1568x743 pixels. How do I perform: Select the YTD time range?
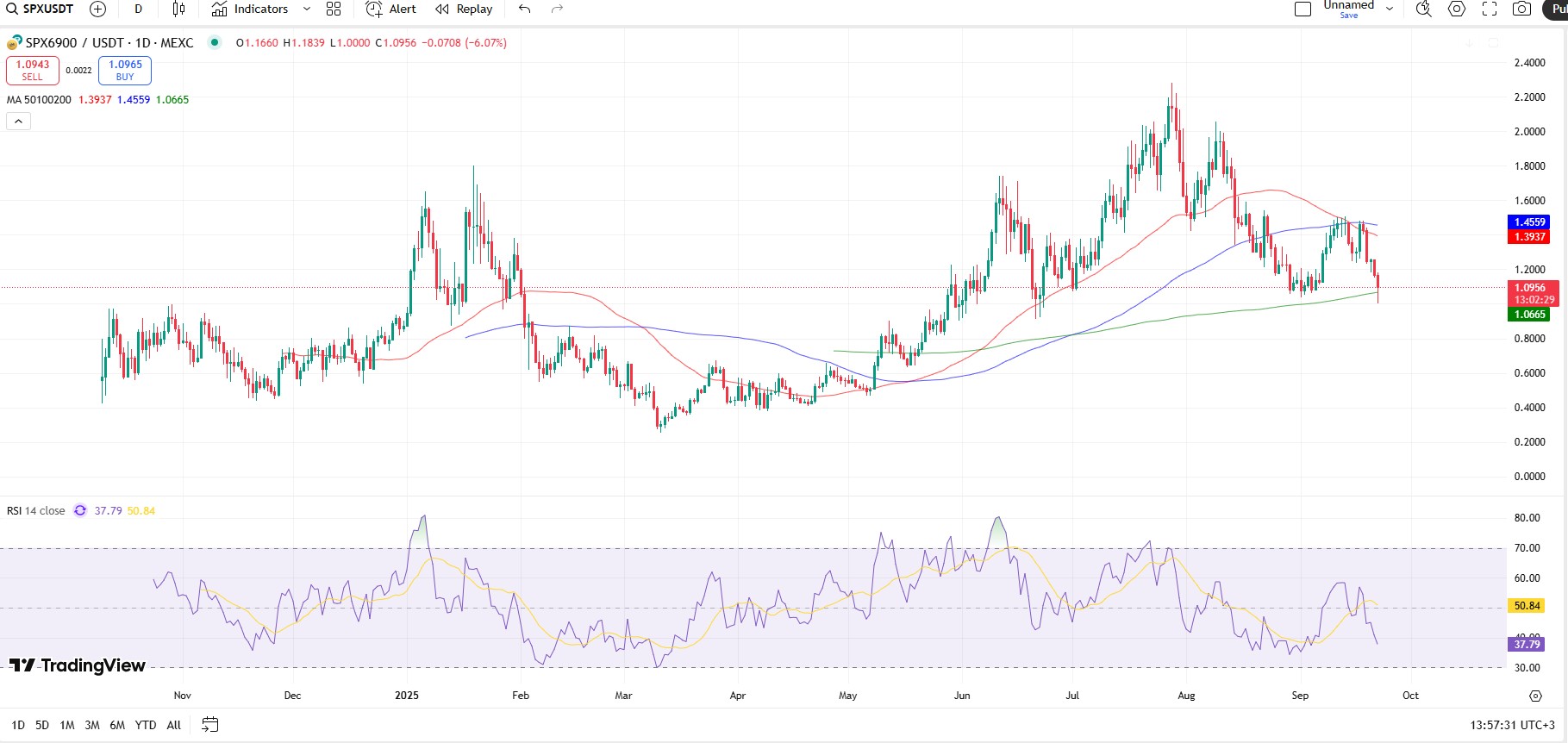click(x=146, y=725)
